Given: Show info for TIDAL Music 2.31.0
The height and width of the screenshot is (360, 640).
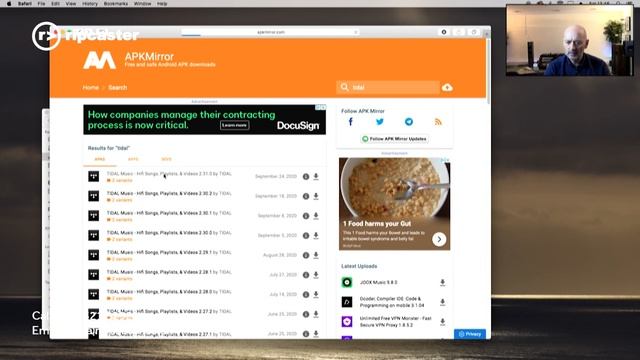Looking at the screenshot, I should tap(306, 176).
